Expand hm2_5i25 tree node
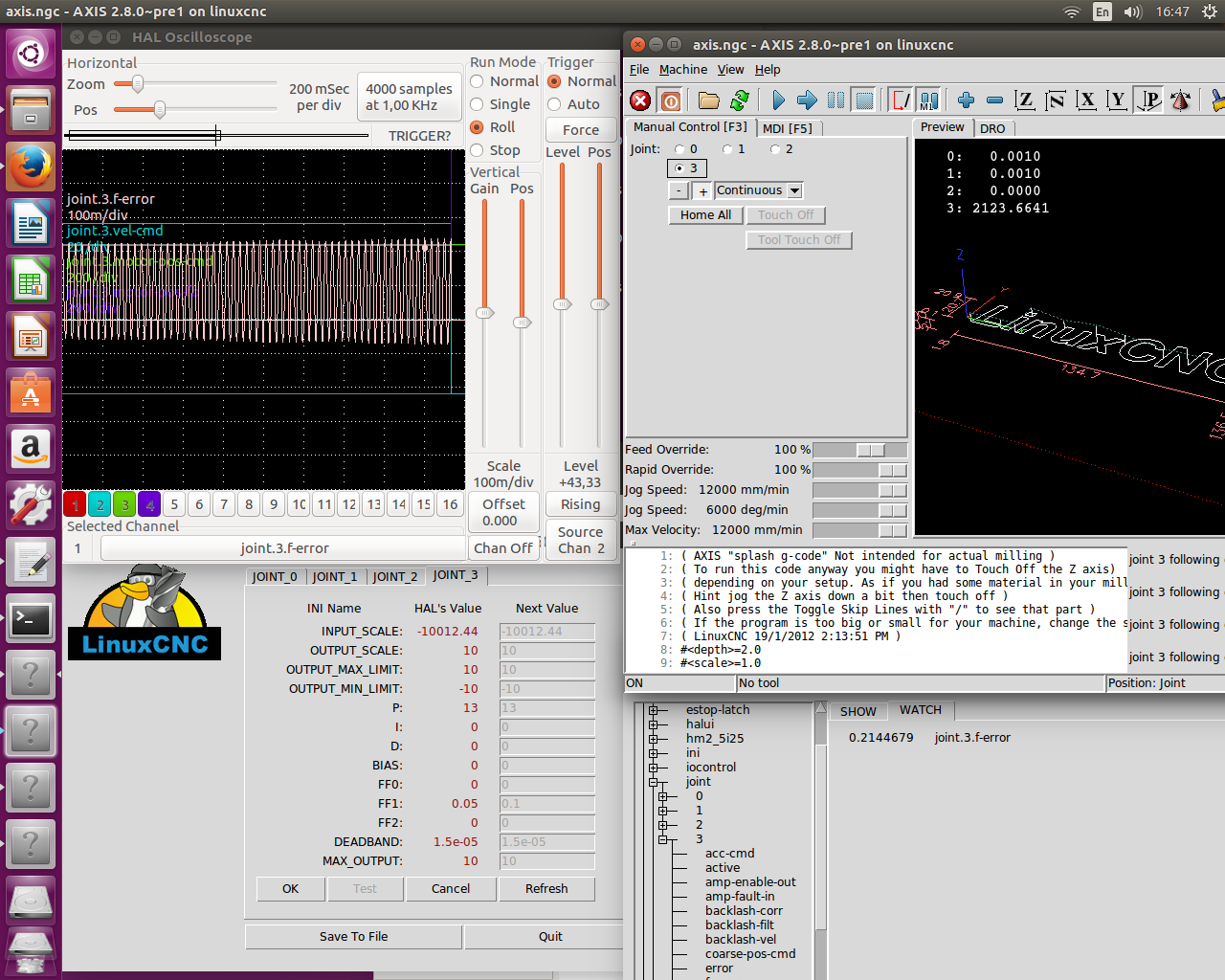The width and height of the screenshot is (1225, 980). click(654, 739)
